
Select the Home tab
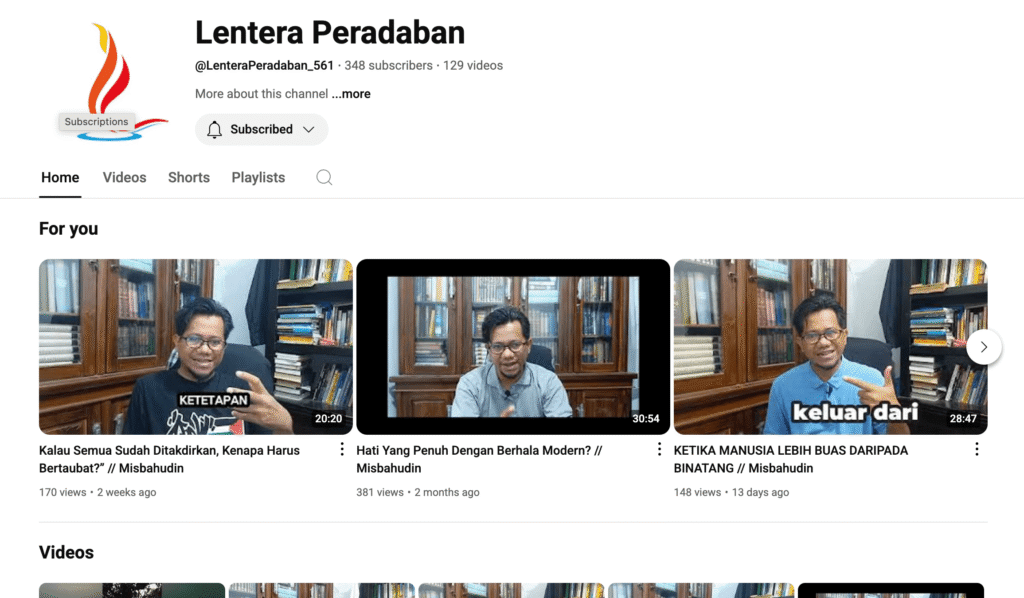click(60, 178)
